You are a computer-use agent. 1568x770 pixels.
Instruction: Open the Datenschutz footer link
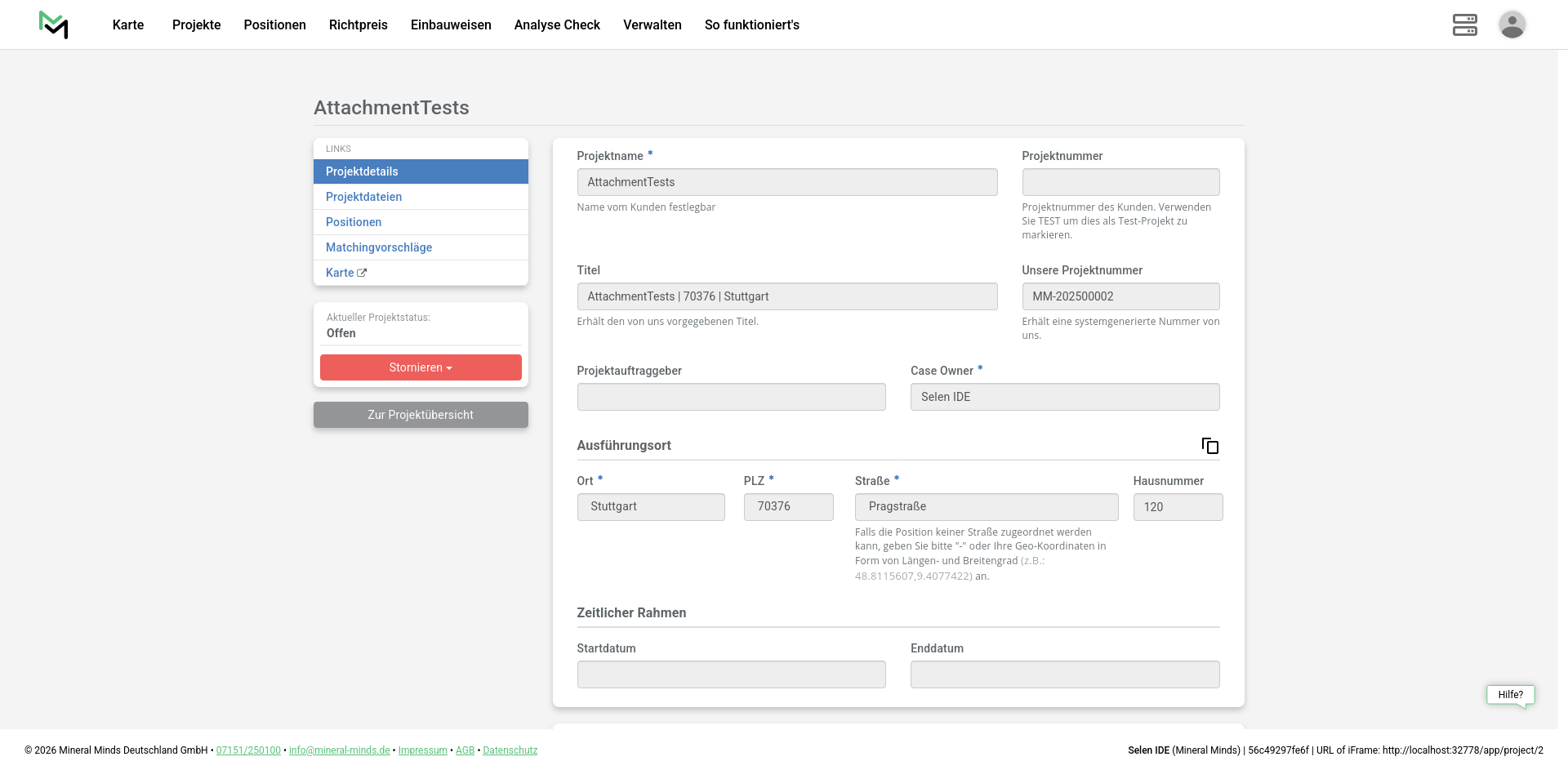[x=510, y=750]
